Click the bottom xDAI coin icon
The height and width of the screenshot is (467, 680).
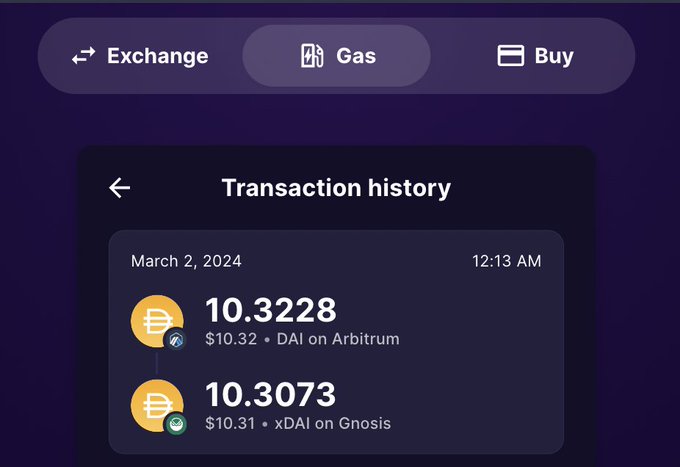(156, 405)
